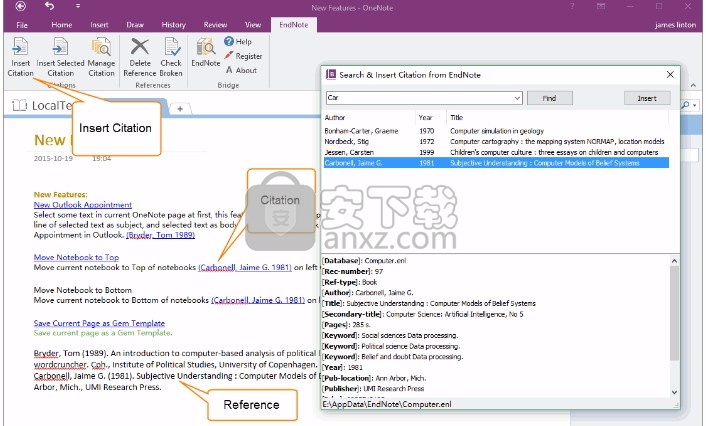
Task: Launch EndNote from Bridge group
Action: pos(206,52)
